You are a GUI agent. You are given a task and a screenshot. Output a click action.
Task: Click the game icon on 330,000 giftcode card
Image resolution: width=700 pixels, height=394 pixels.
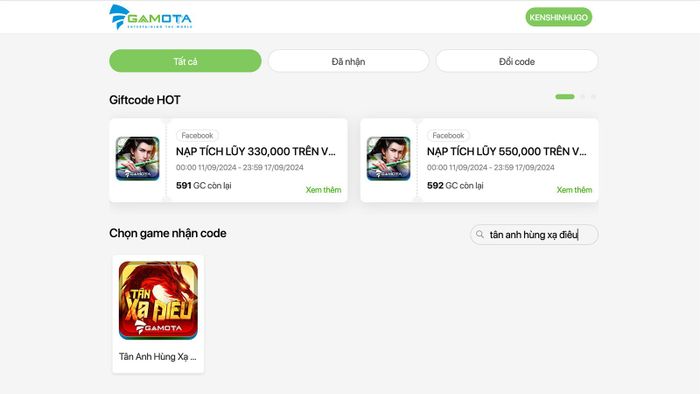tap(138, 158)
